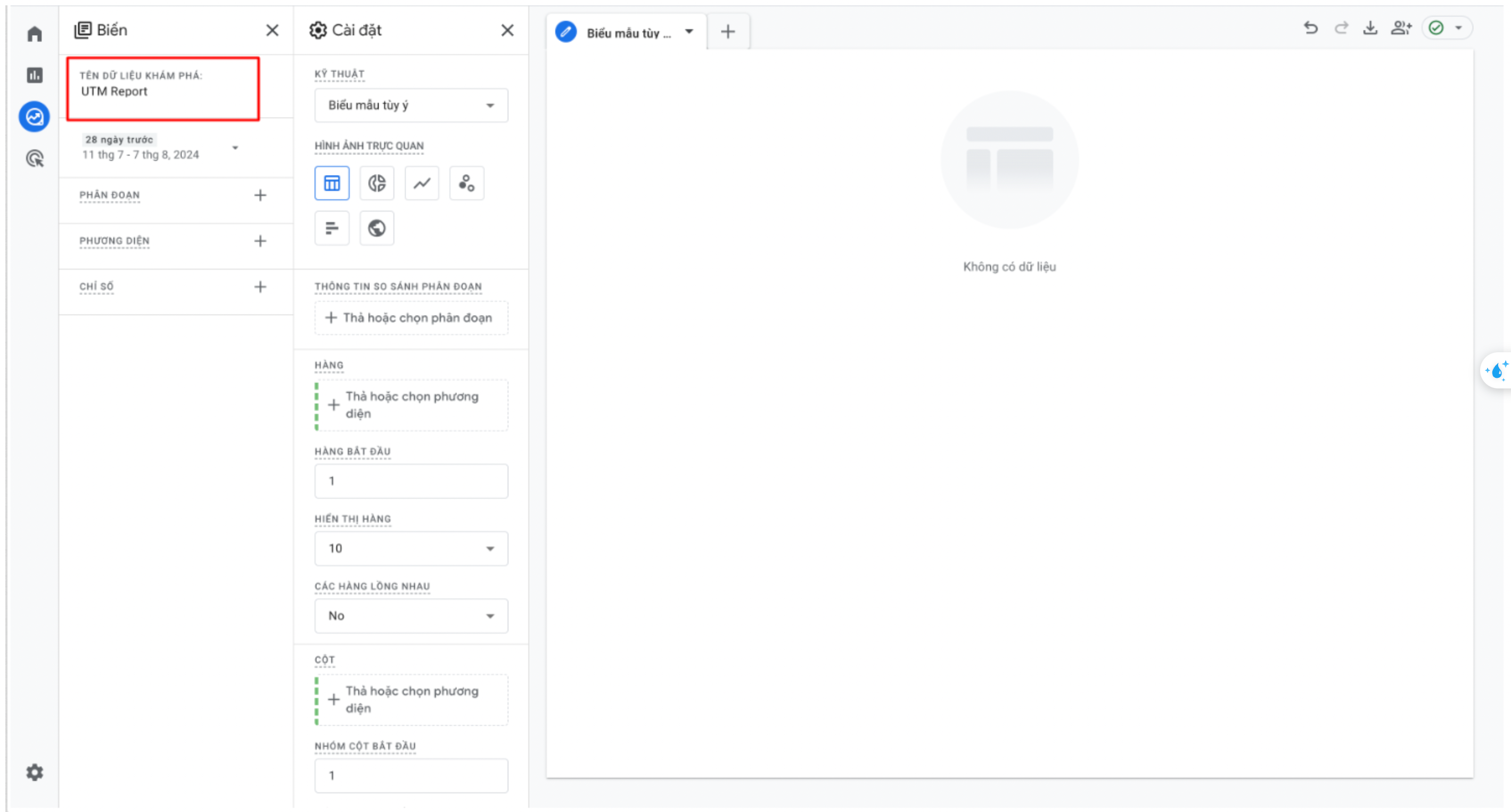The width and height of the screenshot is (1511, 812).
Task: Expand the Phương diện section
Action: [259, 241]
